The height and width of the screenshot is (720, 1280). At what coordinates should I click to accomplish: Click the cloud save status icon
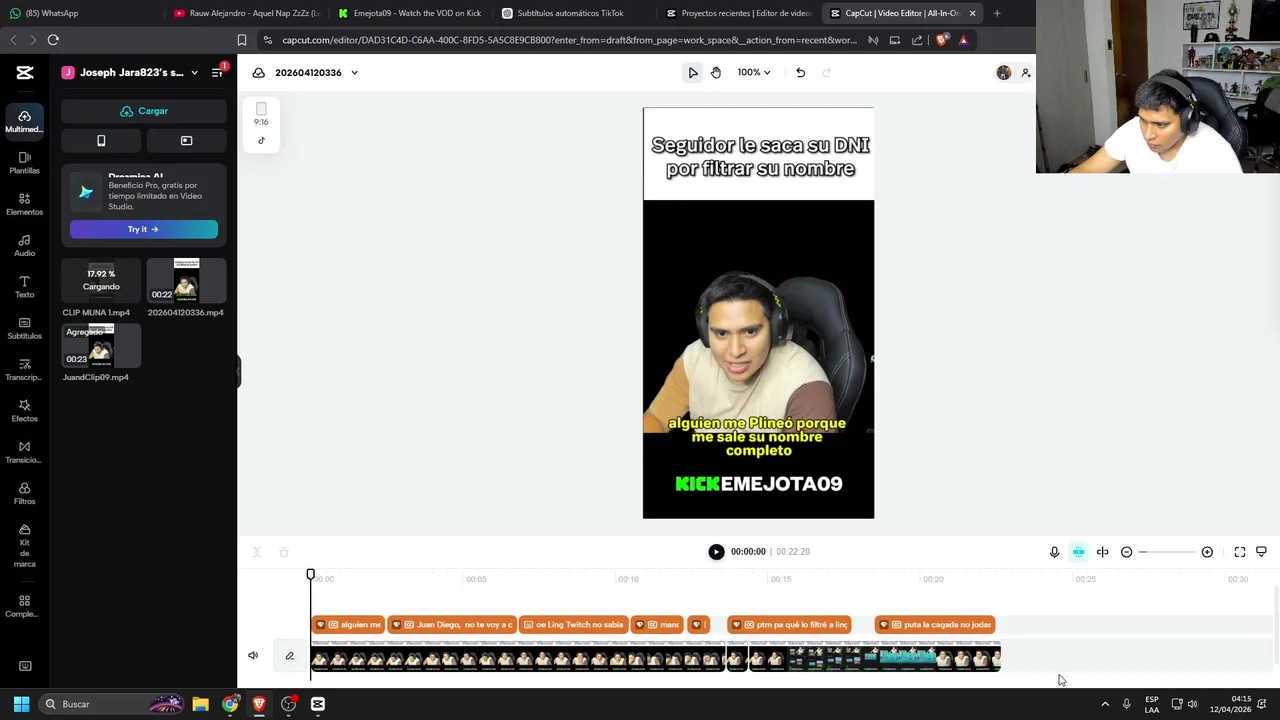259,72
